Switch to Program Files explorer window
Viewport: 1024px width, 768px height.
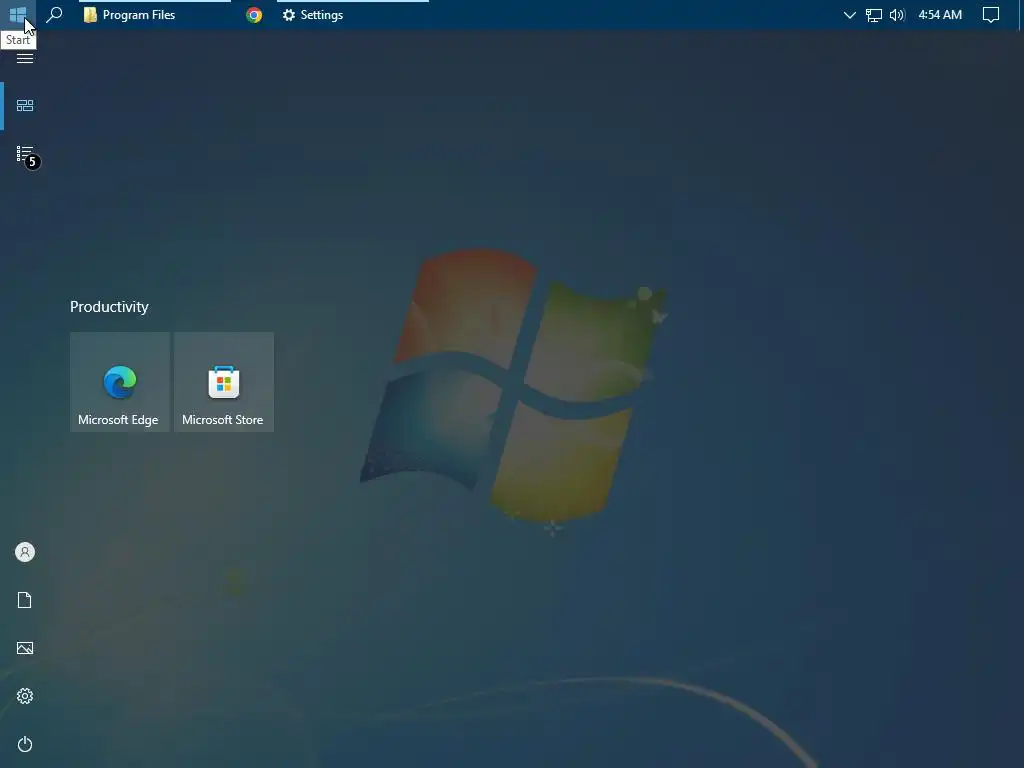click(x=155, y=14)
